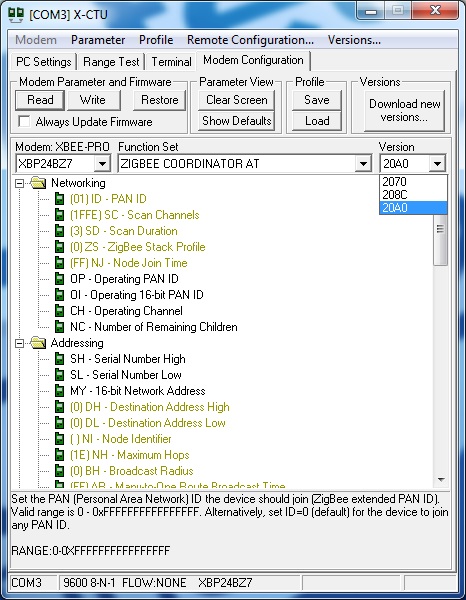Screen dimensions: 466x600
Task: Open the Function Set dropdown arrow
Action: (x=363, y=164)
